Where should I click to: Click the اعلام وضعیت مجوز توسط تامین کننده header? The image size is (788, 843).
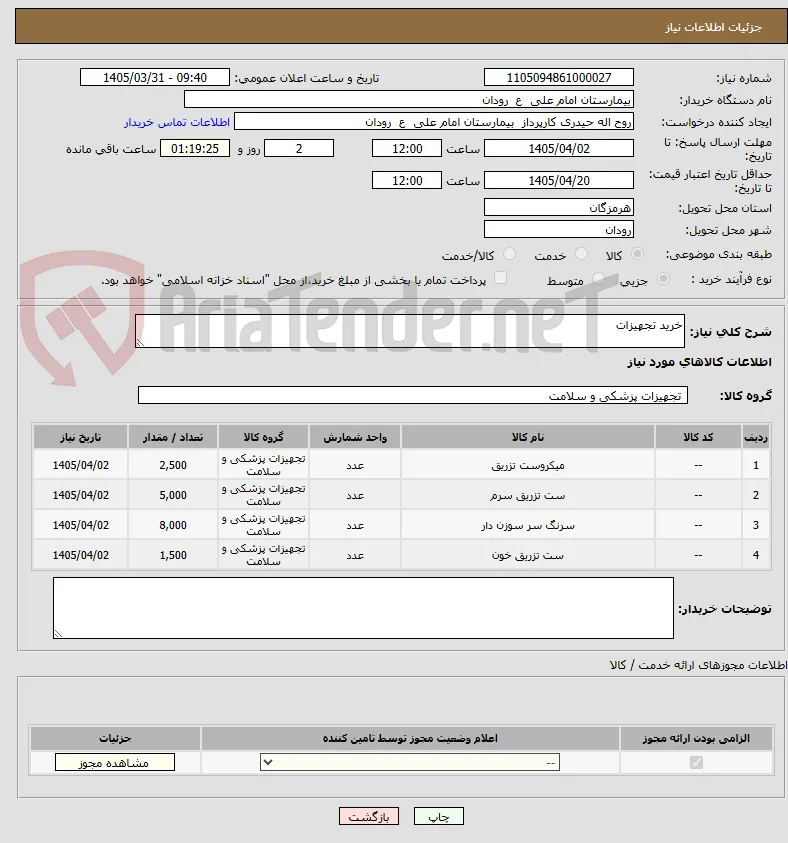click(410, 739)
